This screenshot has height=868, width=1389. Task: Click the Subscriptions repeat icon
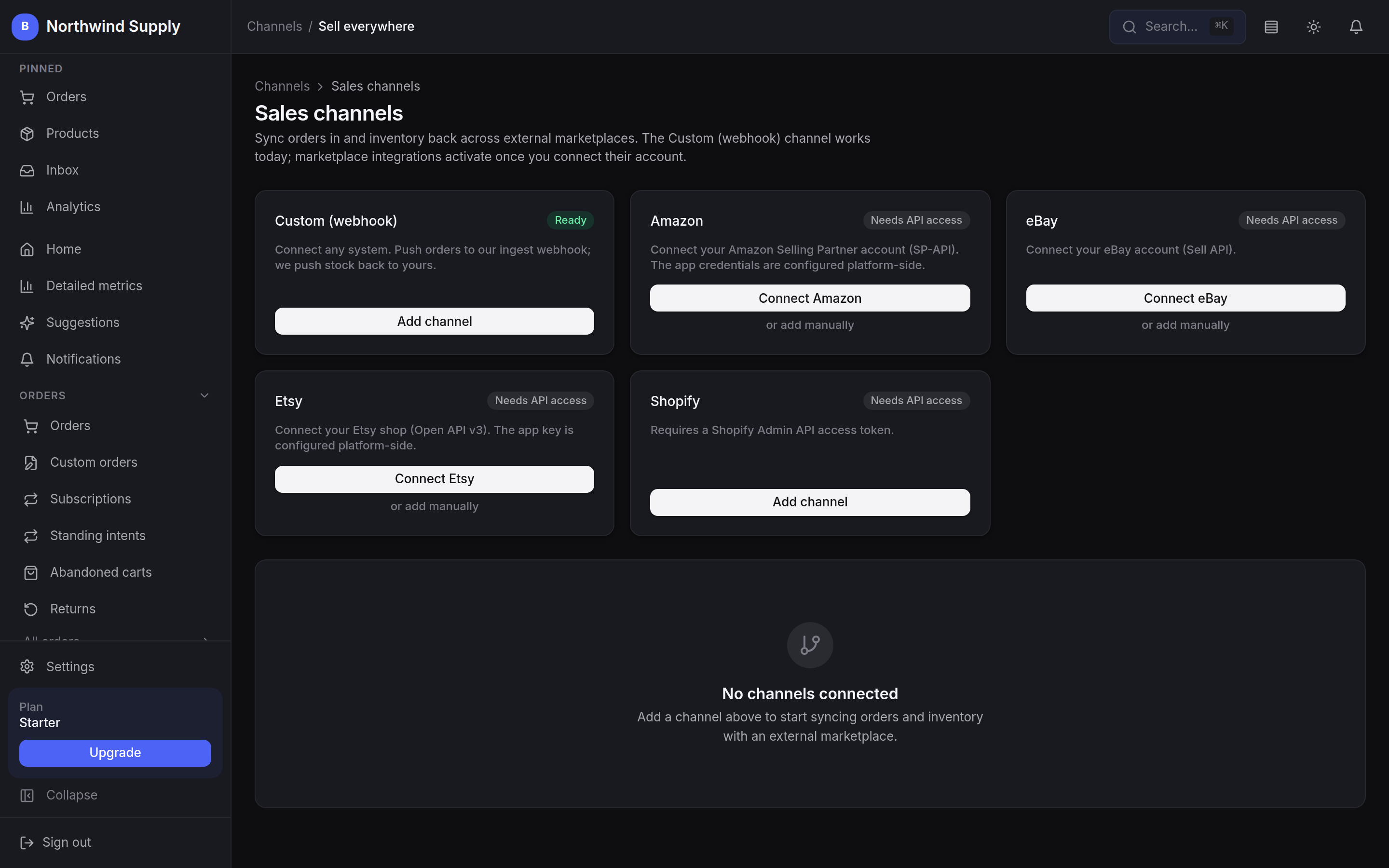coord(31,500)
